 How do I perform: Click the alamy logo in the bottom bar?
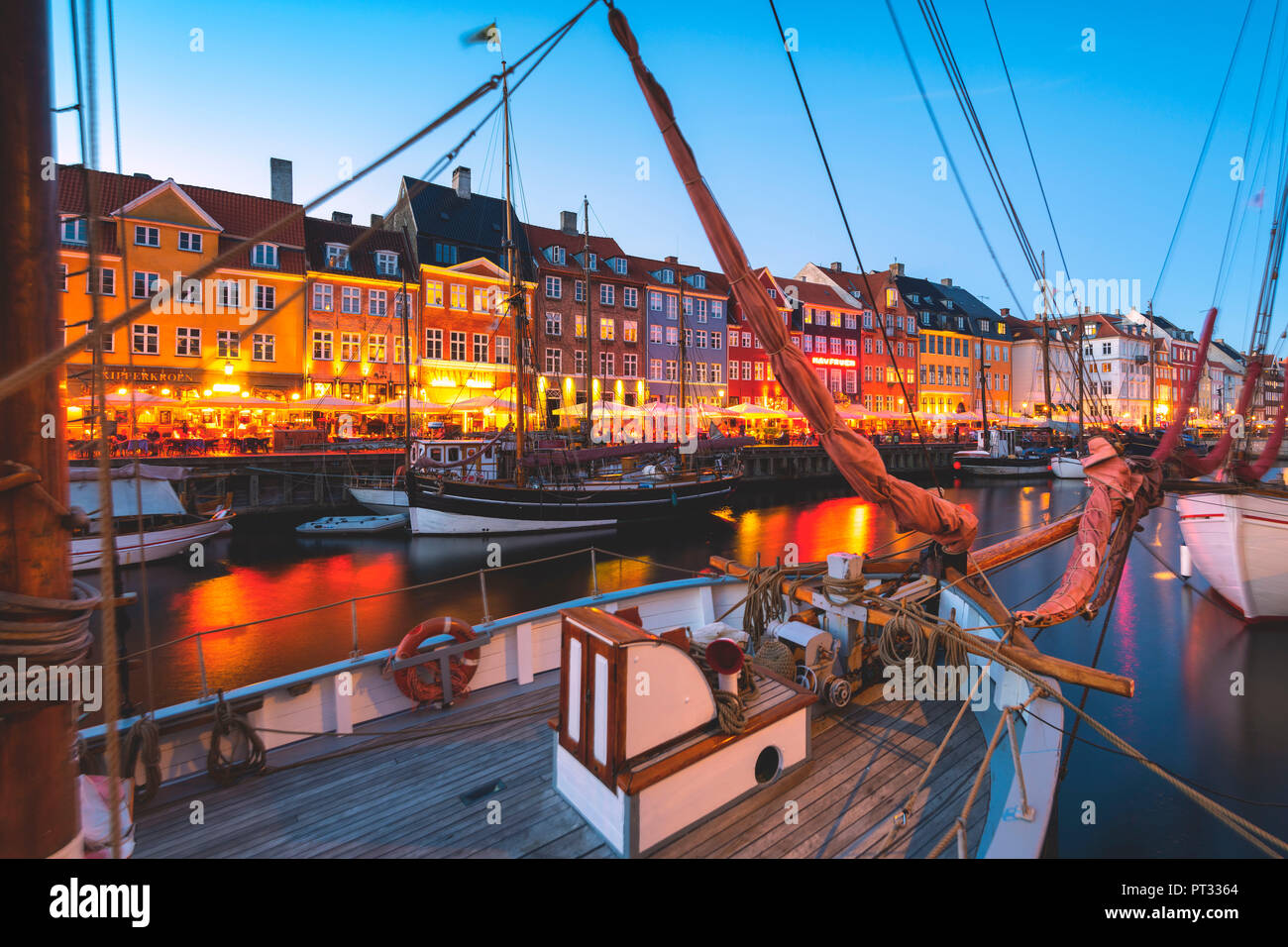click(99, 902)
